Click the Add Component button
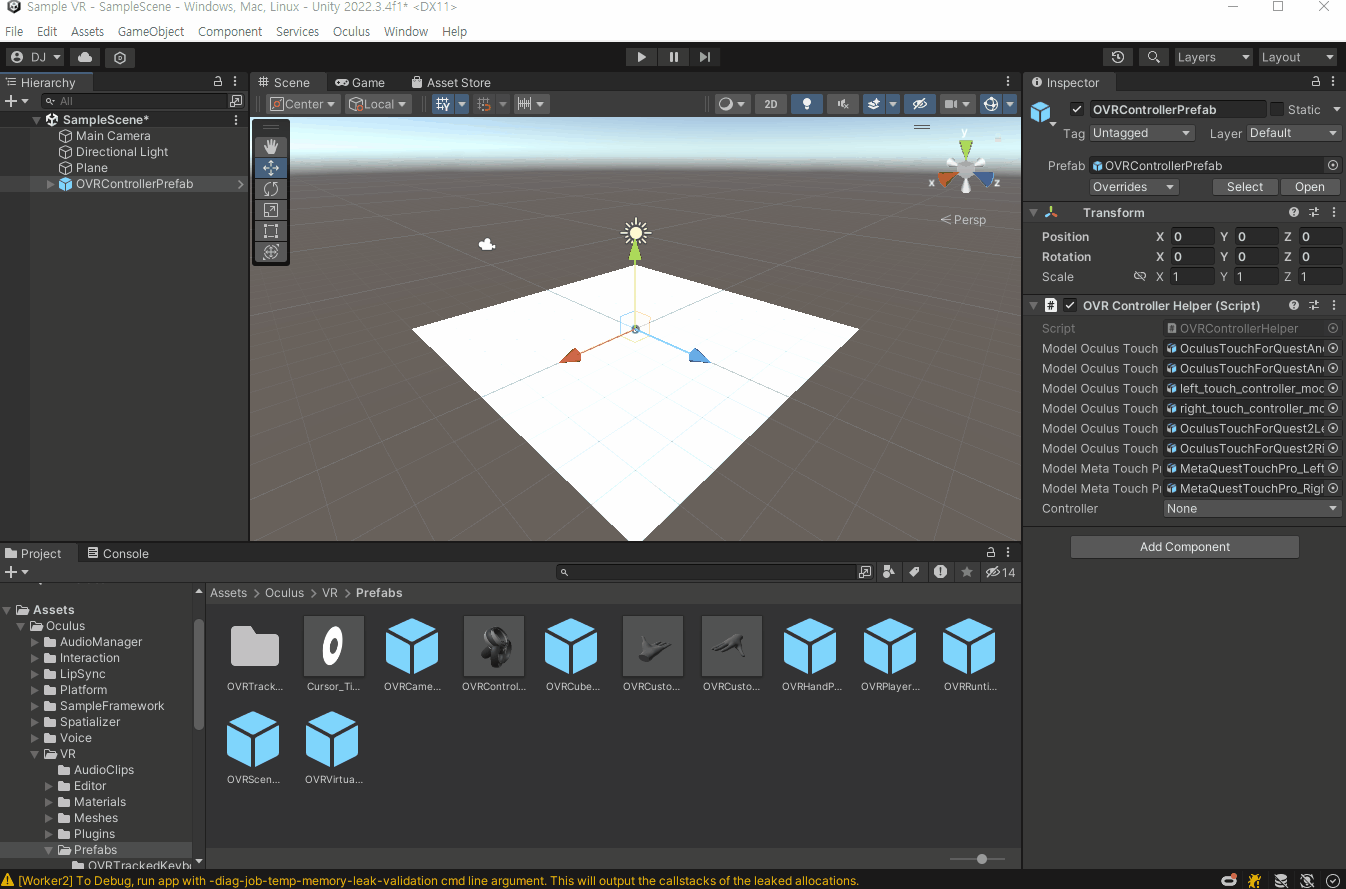This screenshot has width=1346, height=889. coord(1185,547)
